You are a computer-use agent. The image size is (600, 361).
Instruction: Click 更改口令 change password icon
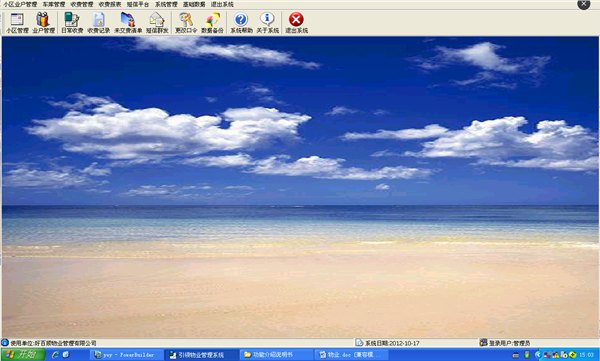click(186, 23)
